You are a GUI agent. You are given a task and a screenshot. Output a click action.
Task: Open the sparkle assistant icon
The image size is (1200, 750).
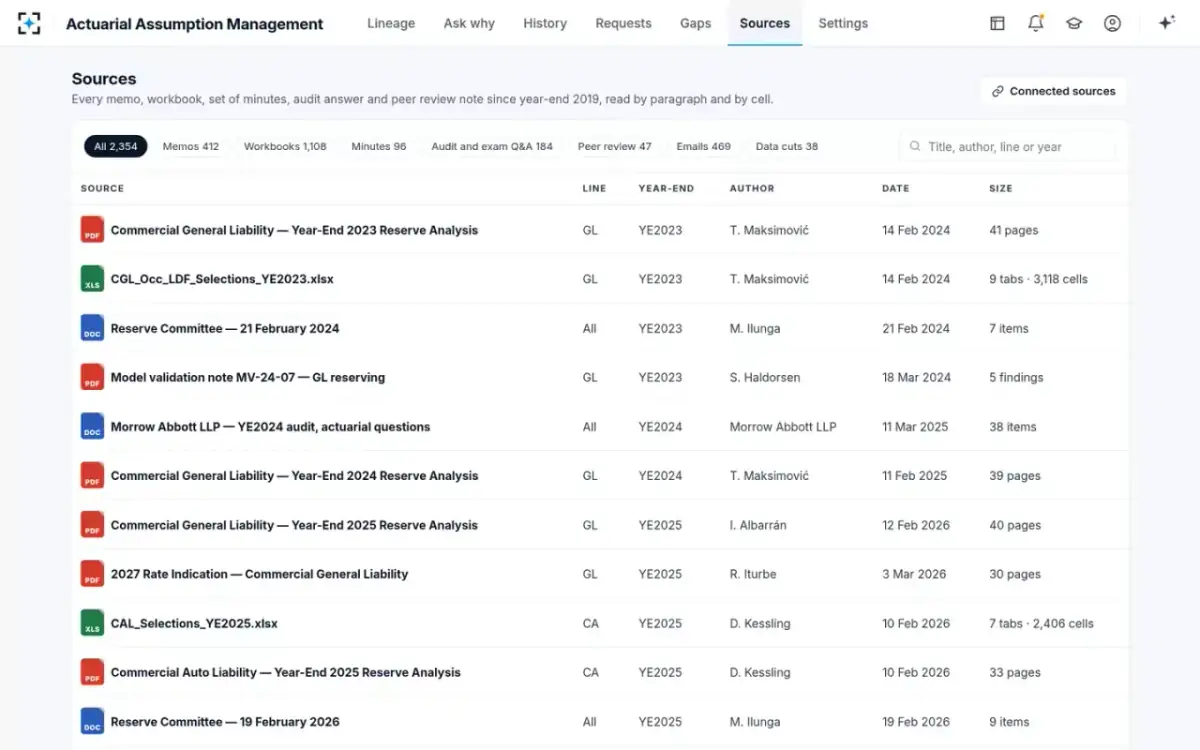(1166, 23)
